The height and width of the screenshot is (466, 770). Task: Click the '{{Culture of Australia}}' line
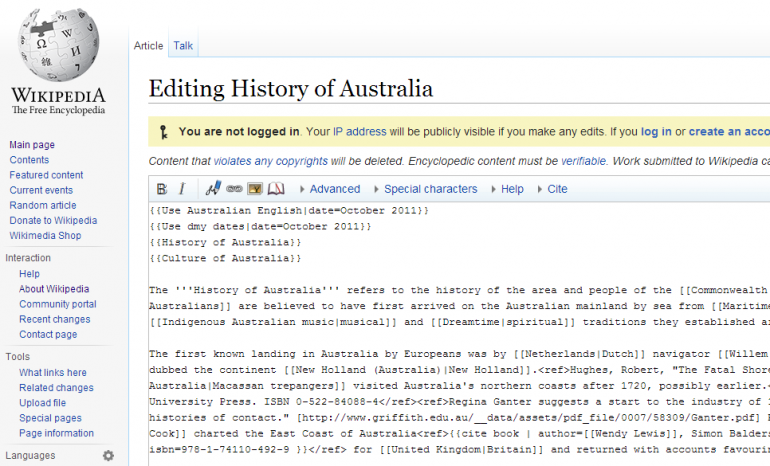pyautogui.click(x=225, y=258)
